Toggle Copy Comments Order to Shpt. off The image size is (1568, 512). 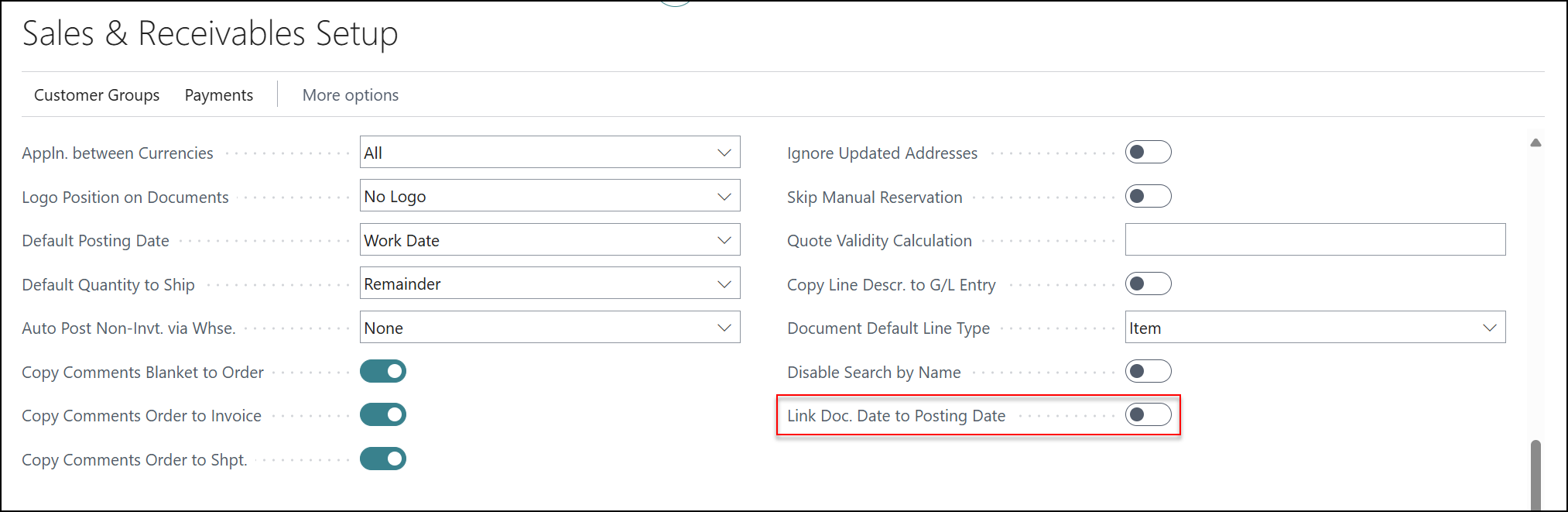[x=383, y=459]
